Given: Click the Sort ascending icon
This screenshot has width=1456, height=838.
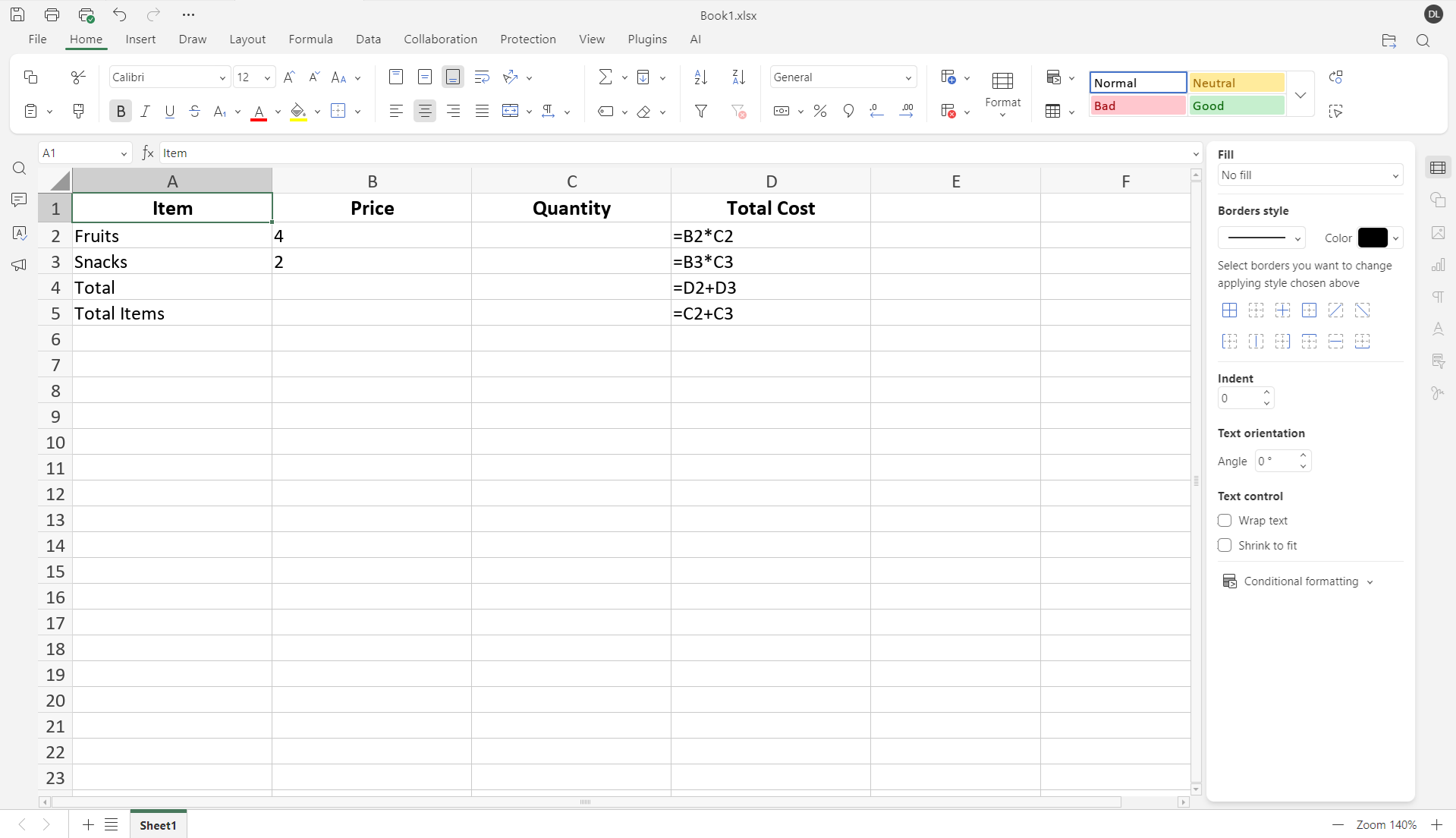Looking at the screenshot, I should (700, 77).
